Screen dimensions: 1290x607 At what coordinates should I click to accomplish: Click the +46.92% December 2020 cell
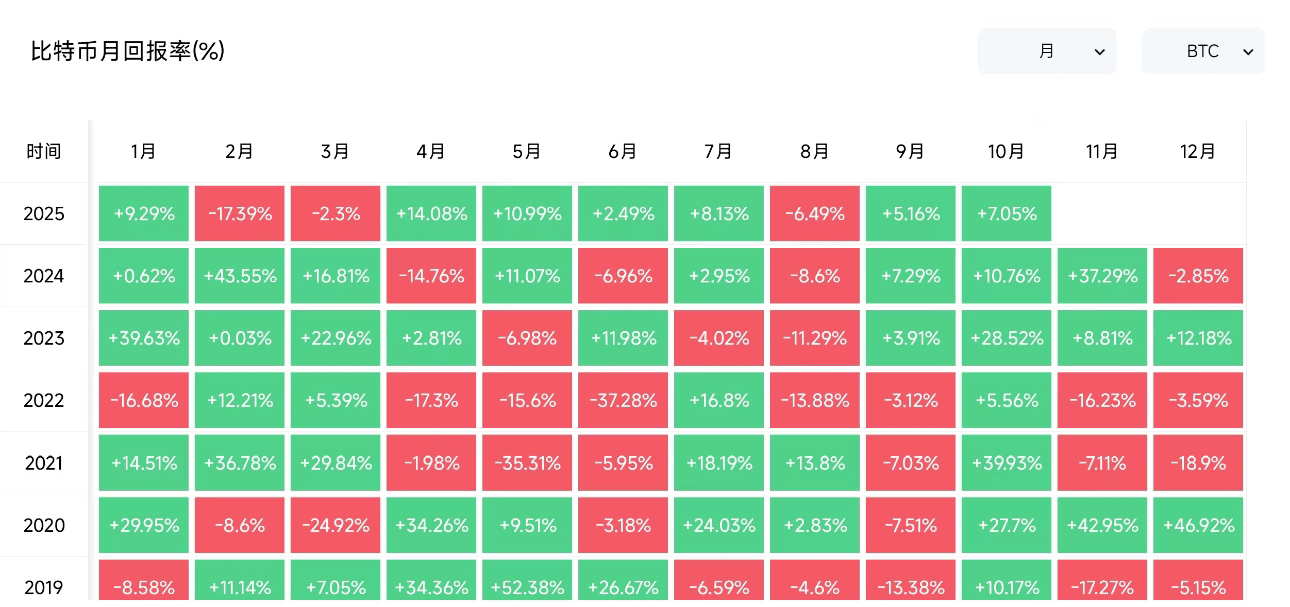(1198, 526)
